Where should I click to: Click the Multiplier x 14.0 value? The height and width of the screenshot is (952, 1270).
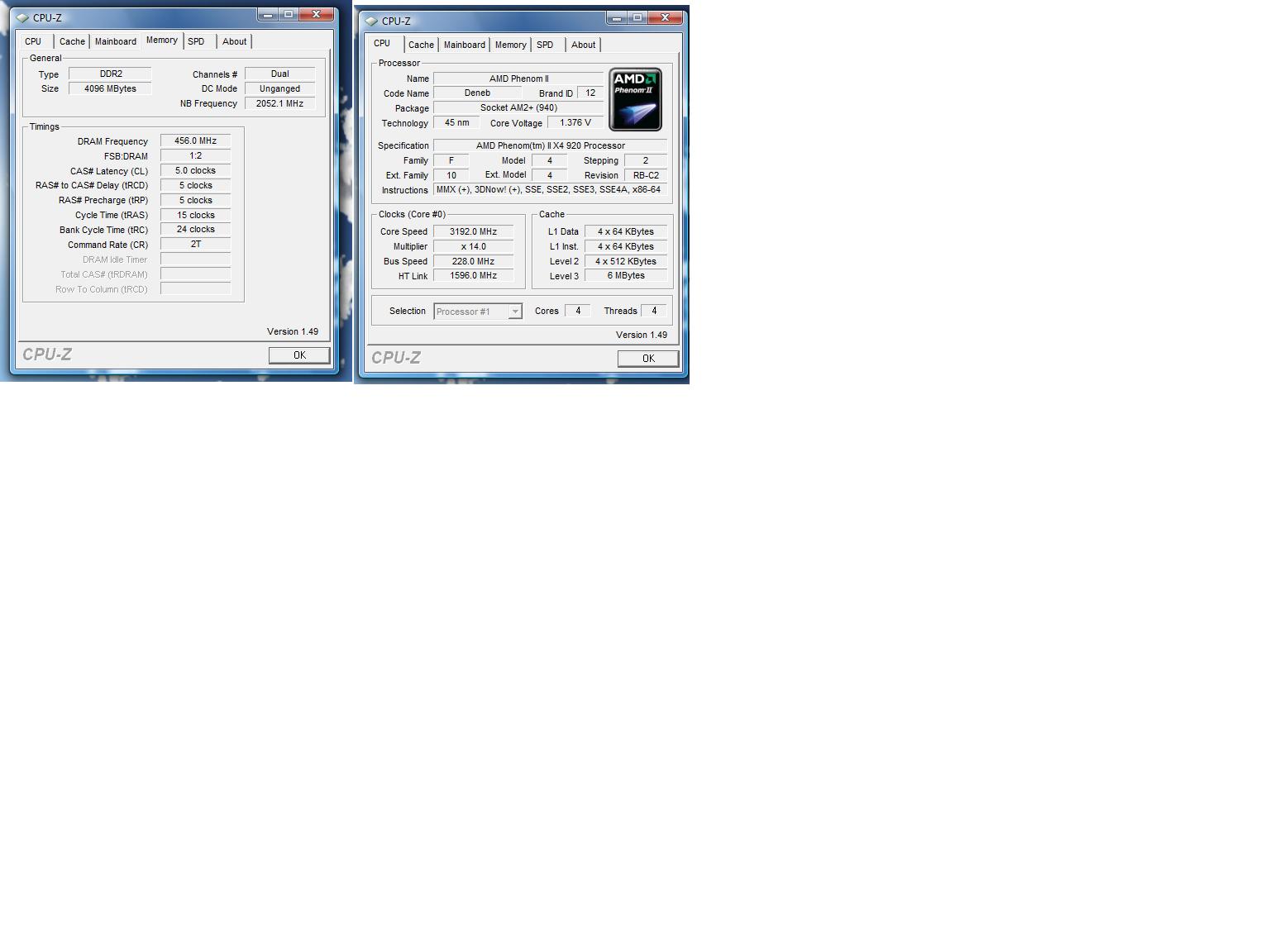click(x=473, y=246)
